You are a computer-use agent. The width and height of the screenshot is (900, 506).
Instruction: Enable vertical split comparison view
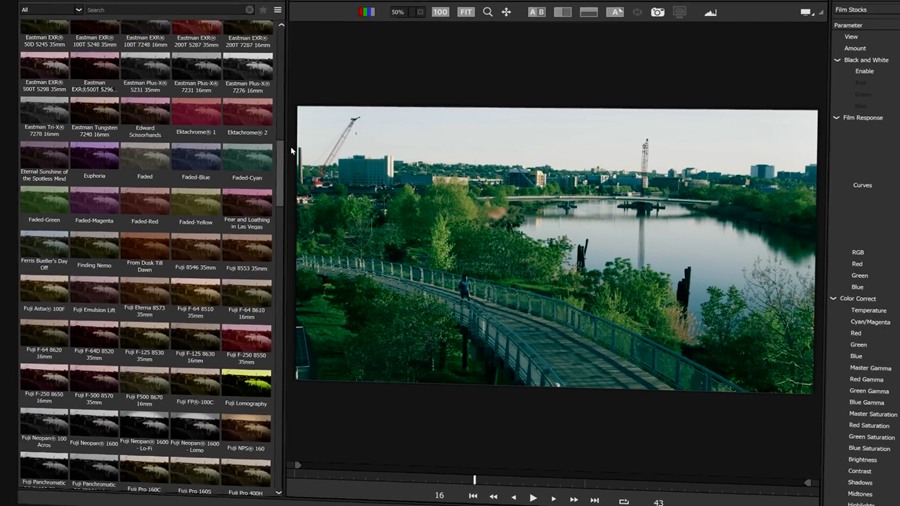coord(562,12)
